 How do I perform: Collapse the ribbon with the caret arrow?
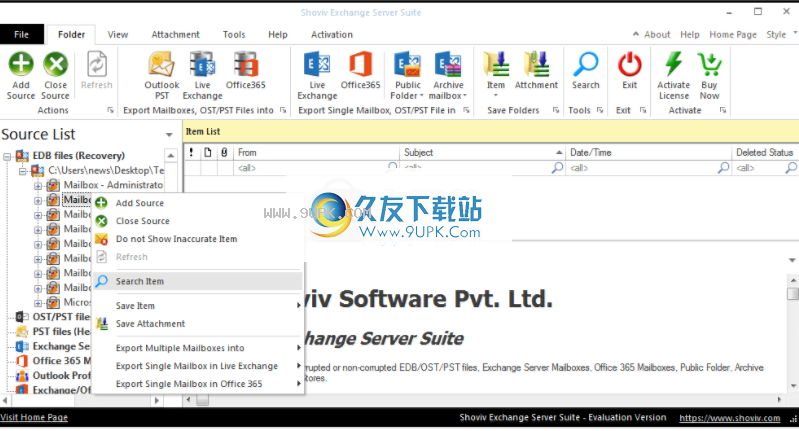tap(635, 34)
